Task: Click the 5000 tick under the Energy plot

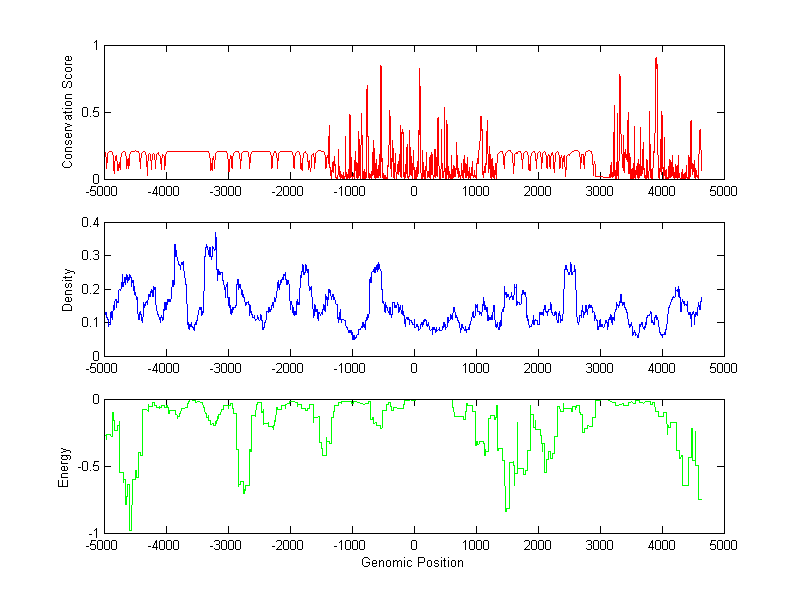Action: pos(723,545)
